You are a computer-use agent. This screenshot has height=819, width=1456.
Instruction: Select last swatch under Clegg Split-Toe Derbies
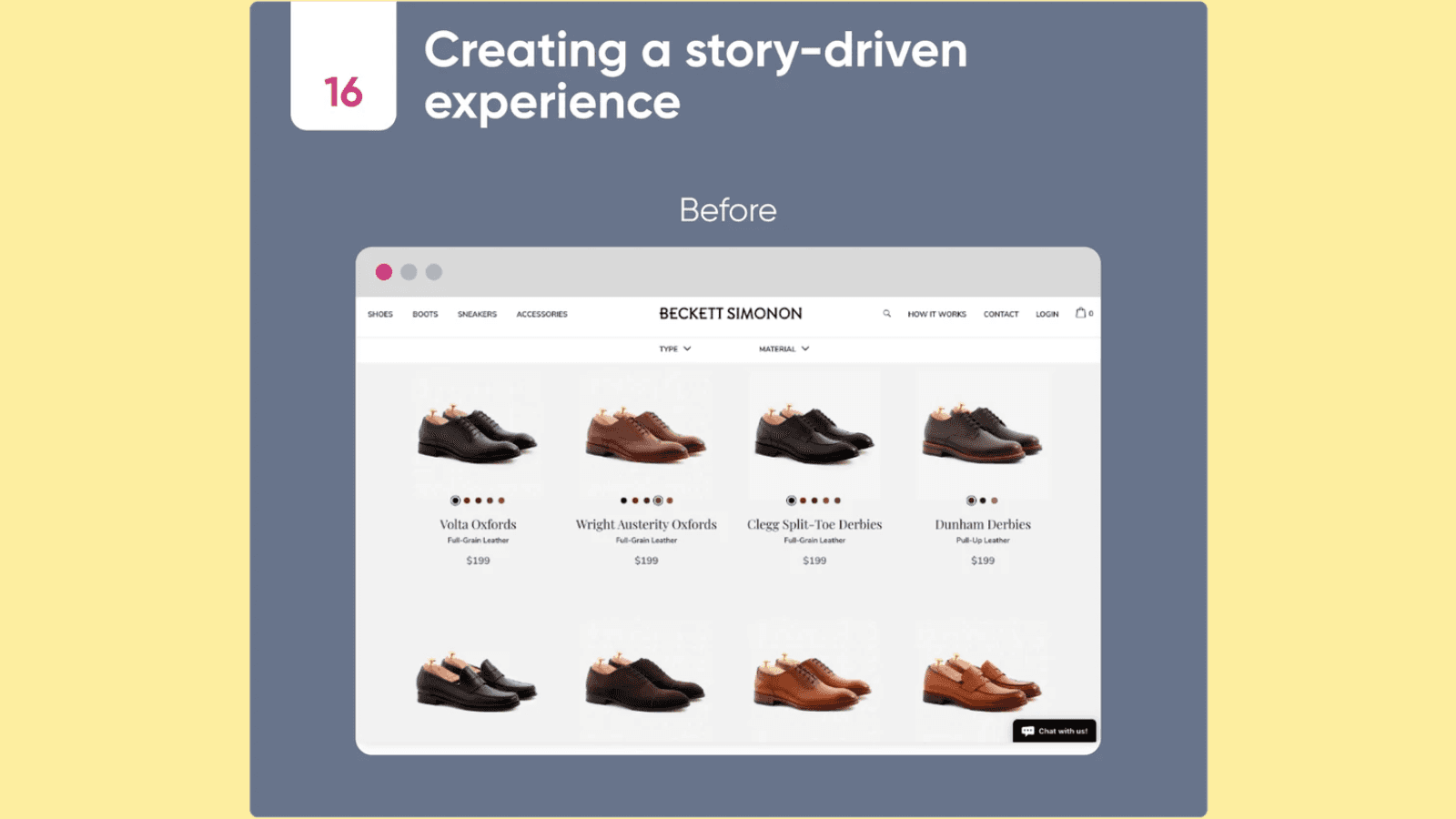tap(837, 500)
